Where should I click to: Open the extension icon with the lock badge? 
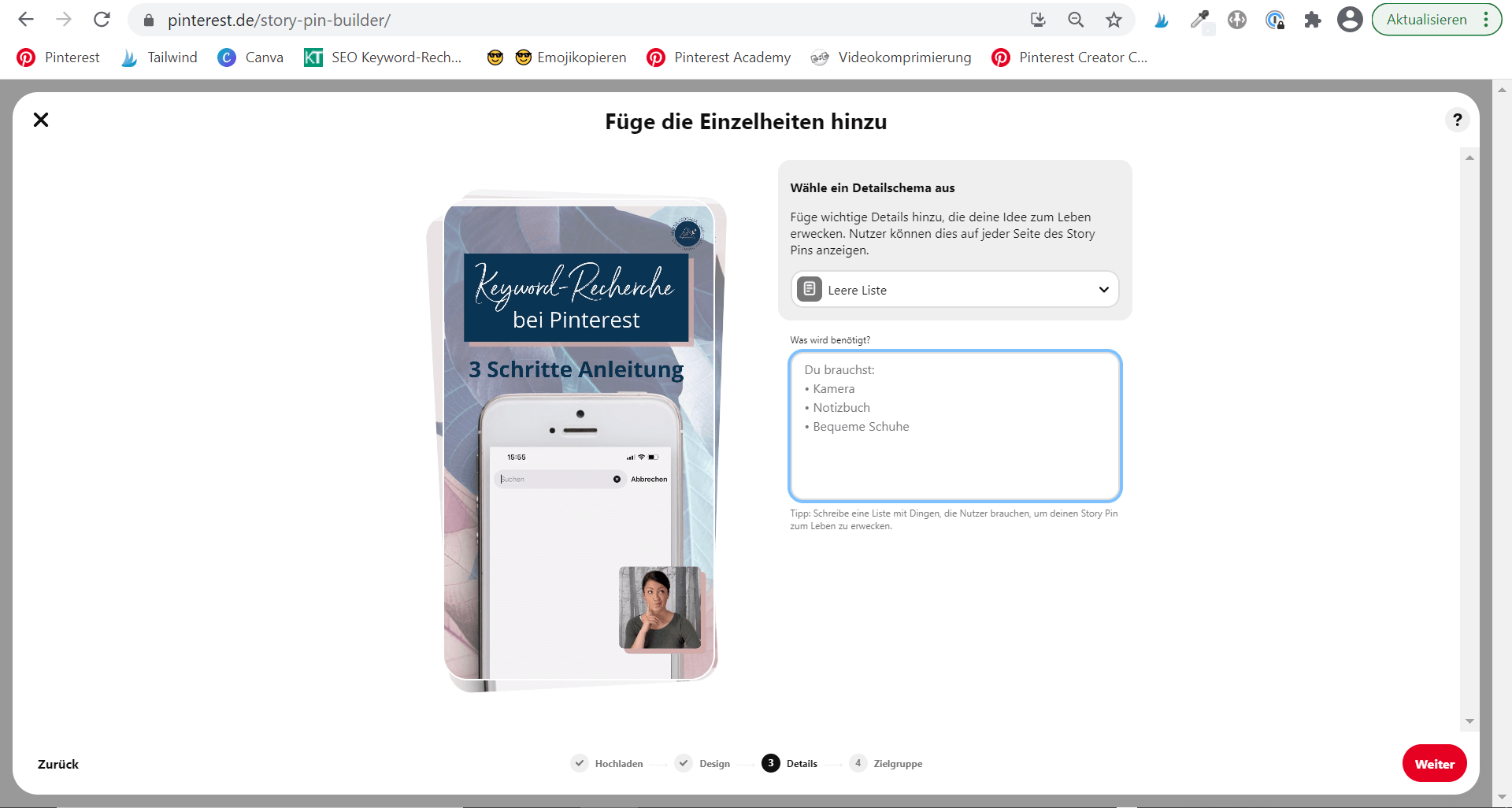click(1275, 20)
